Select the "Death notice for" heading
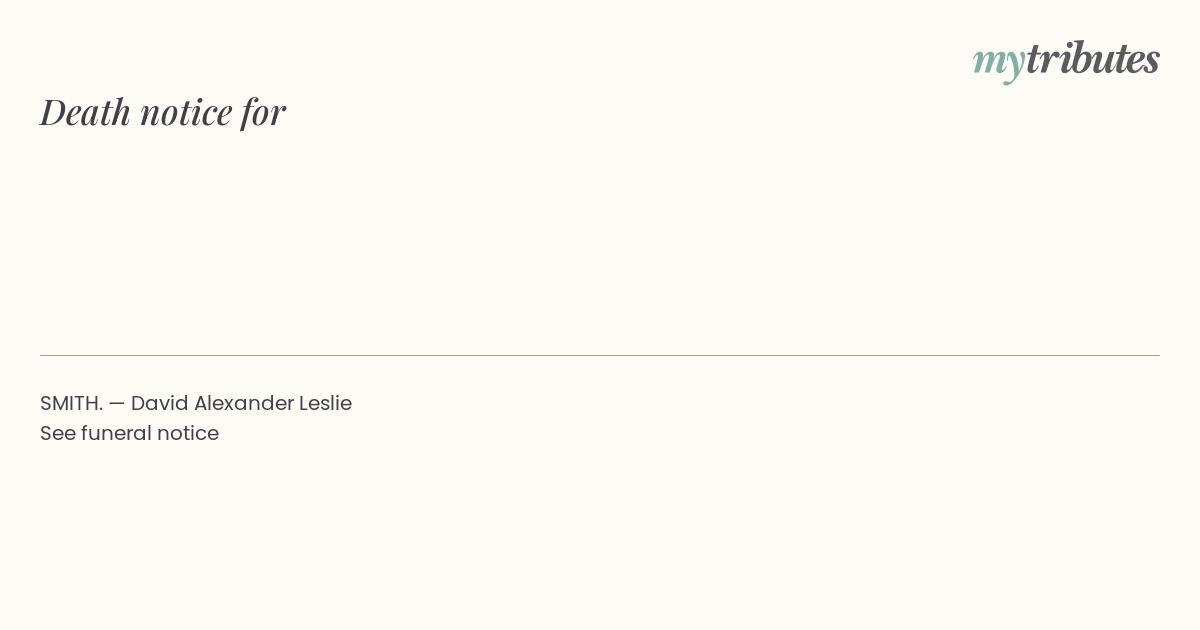 [163, 111]
